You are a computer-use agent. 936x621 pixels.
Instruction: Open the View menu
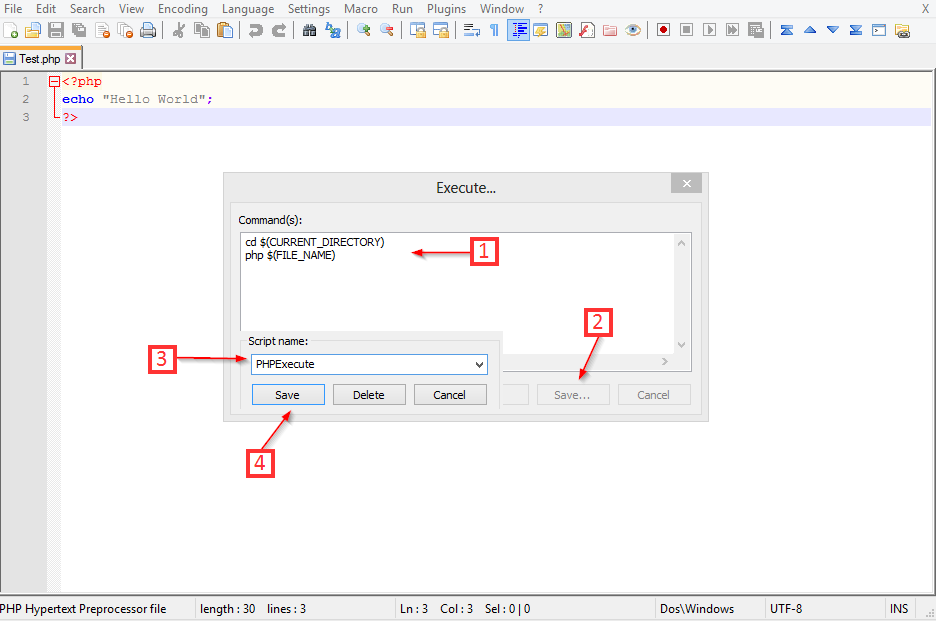(x=131, y=9)
